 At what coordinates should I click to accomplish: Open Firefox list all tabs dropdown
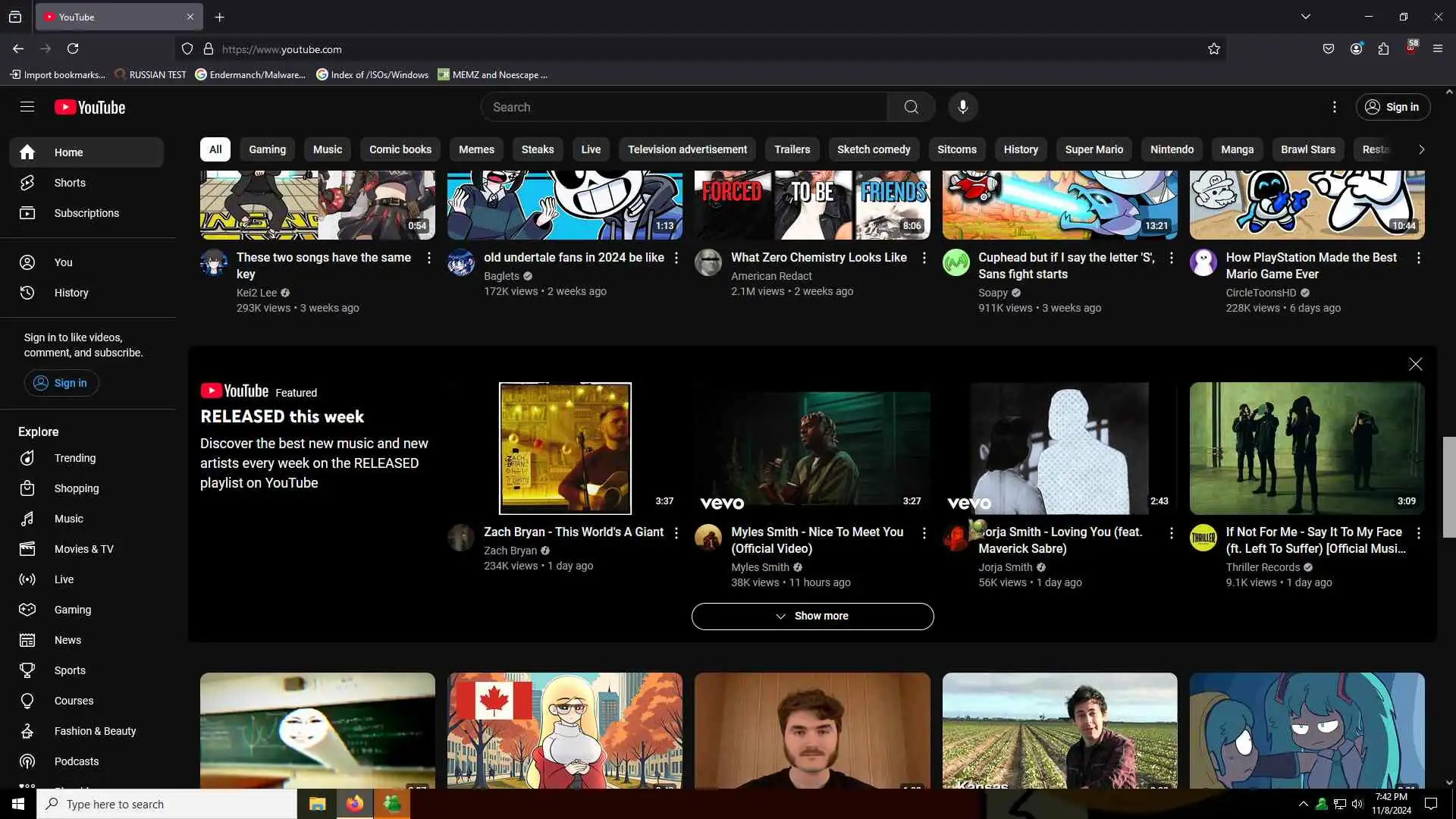1306,17
